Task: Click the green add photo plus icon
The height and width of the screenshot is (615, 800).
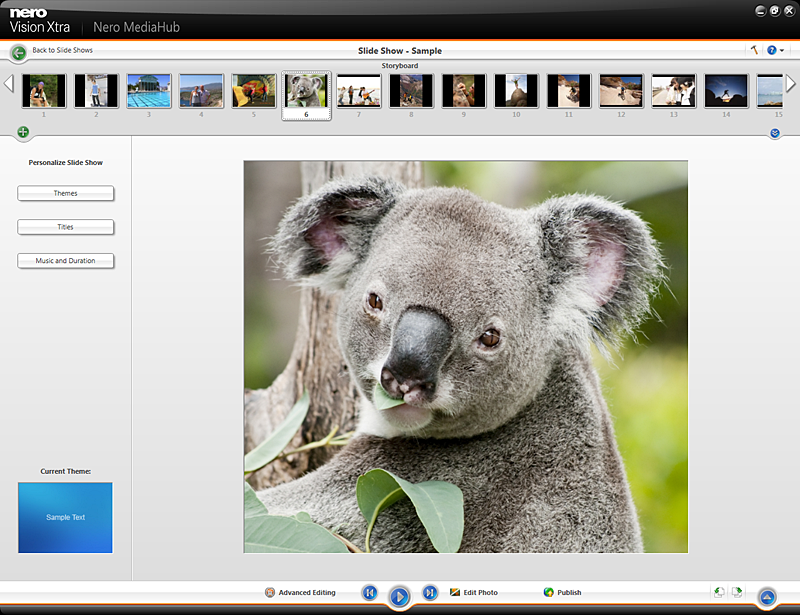Action: 23,132
